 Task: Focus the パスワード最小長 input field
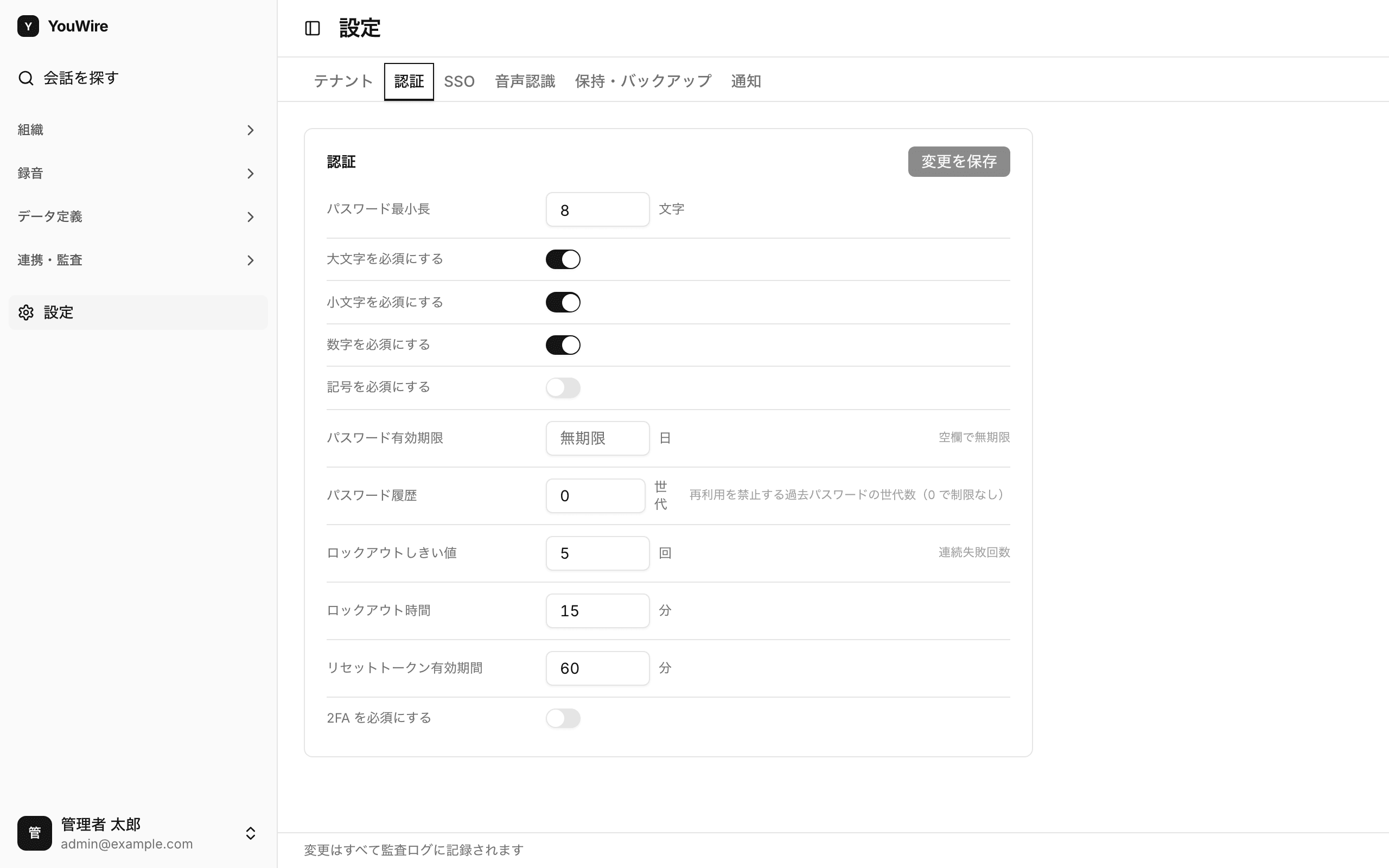(x=597, y=209)
